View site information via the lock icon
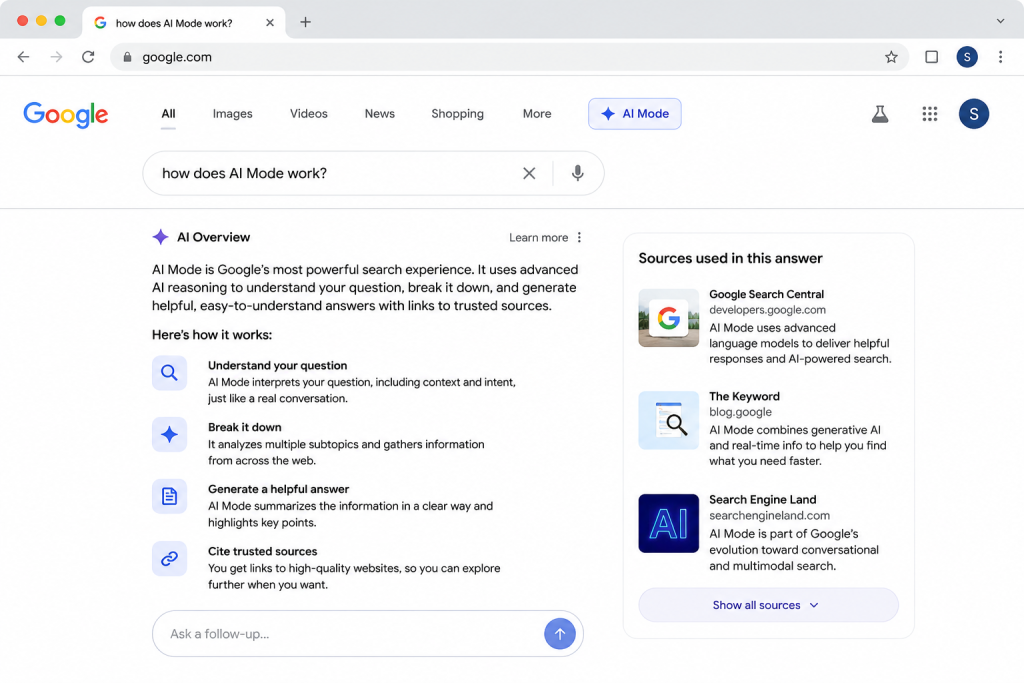 [127, 57]
